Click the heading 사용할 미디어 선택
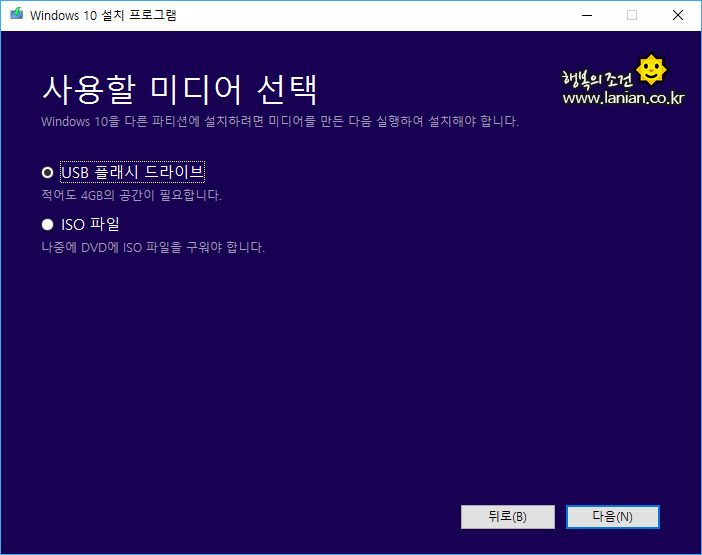Screen dimensions: 702x555 180,90
